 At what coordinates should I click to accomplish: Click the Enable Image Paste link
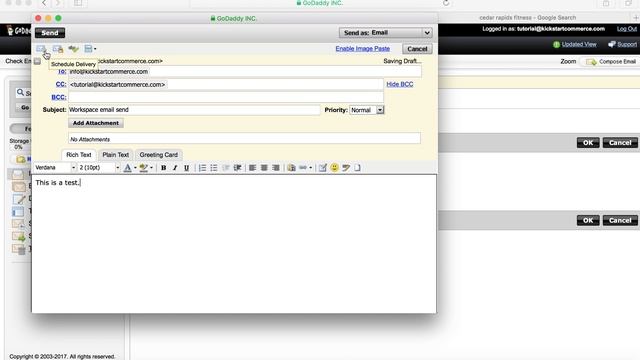[x=362, y=49]
